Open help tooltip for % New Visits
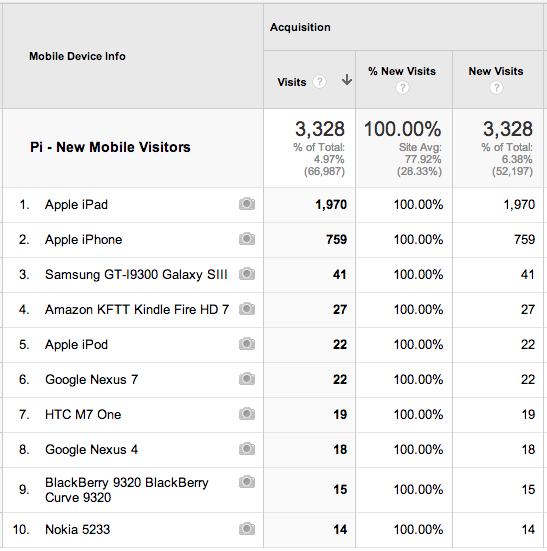 coord(402,87)
